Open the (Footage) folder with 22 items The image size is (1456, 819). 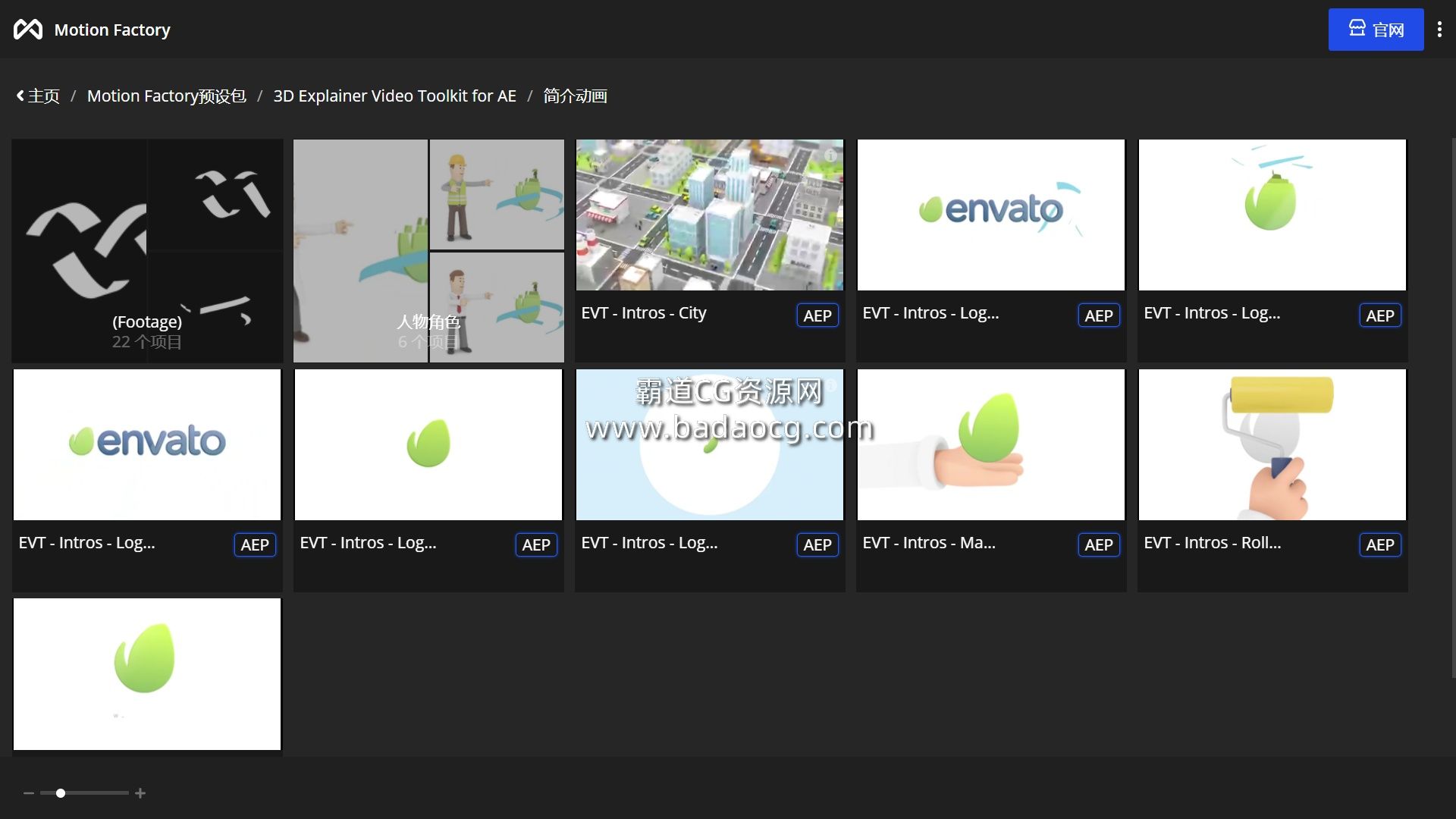[147, 250]
